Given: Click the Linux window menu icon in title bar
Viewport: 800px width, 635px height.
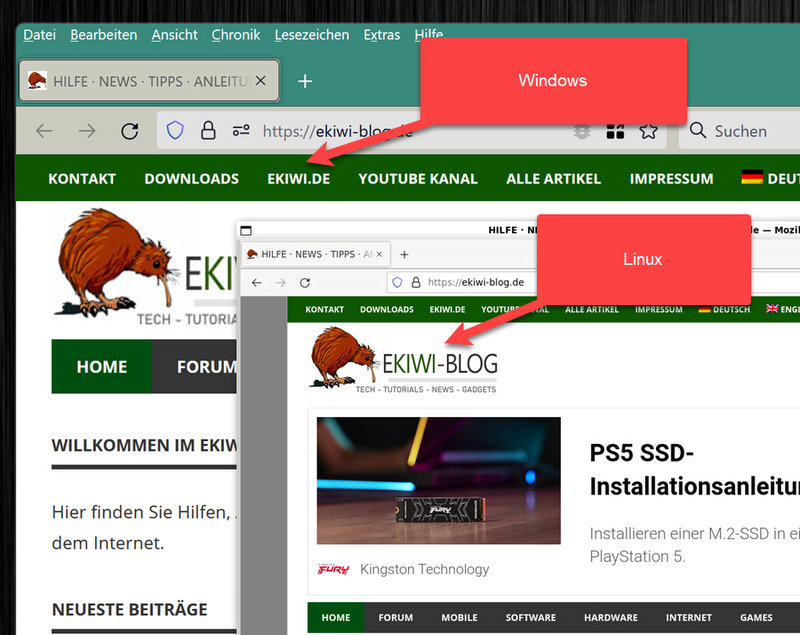Looking at the screenshot, I should [246, 231].
